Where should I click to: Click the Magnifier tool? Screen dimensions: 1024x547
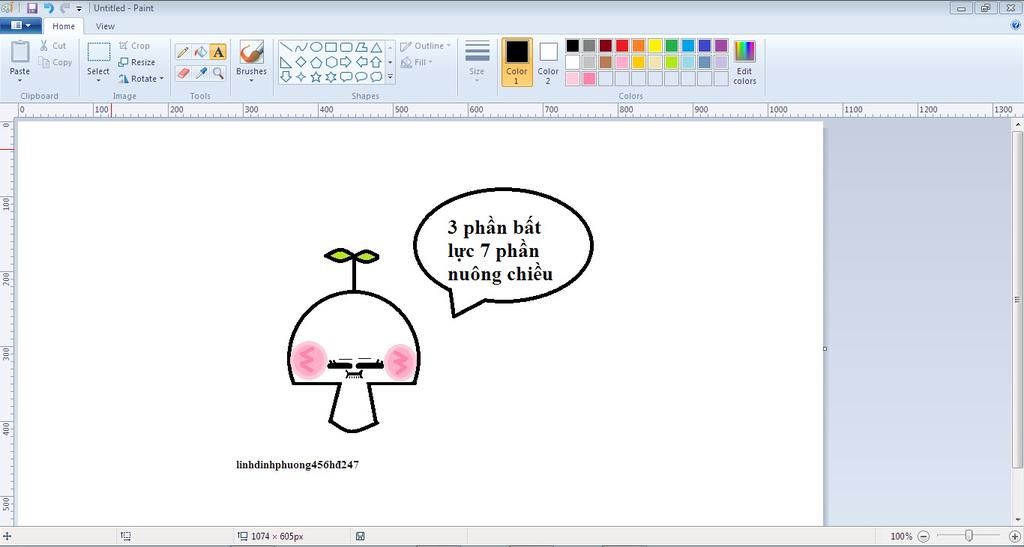pos(218,73)
